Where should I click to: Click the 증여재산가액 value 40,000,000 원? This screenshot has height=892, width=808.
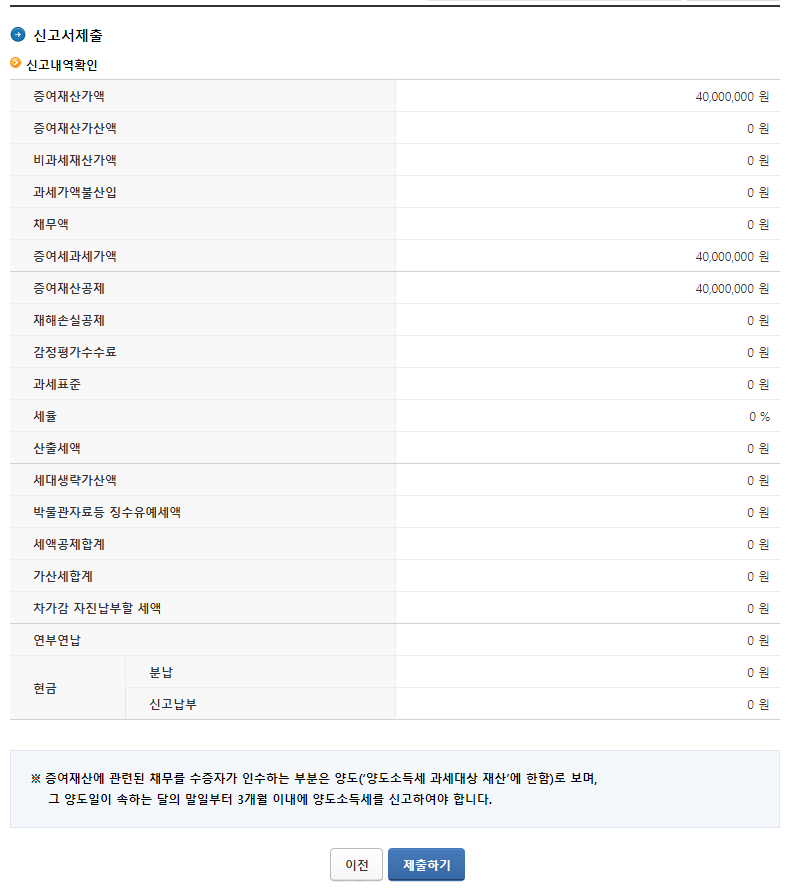coord(732,97)
